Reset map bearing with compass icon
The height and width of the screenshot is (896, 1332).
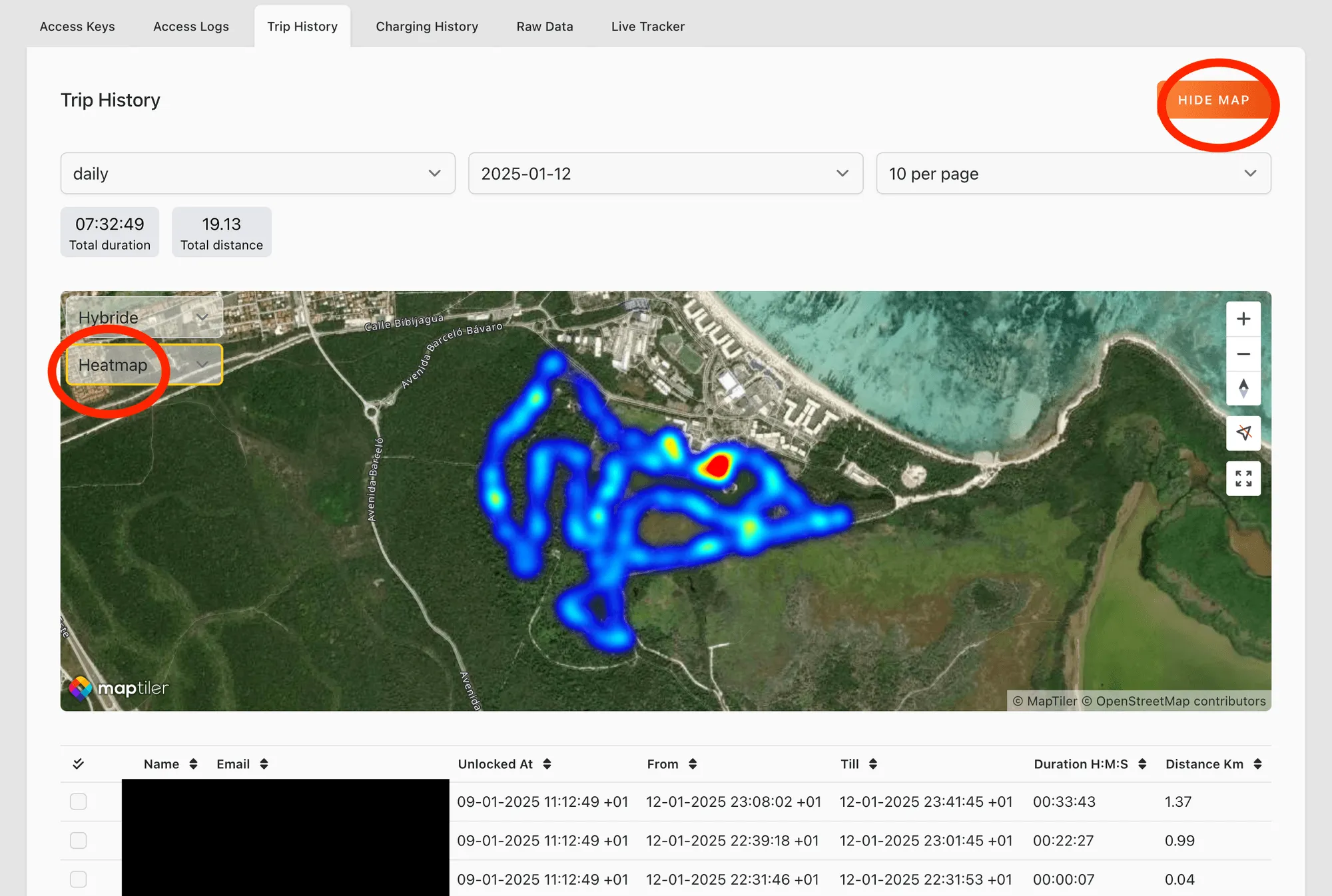[x=1243, y=388]
